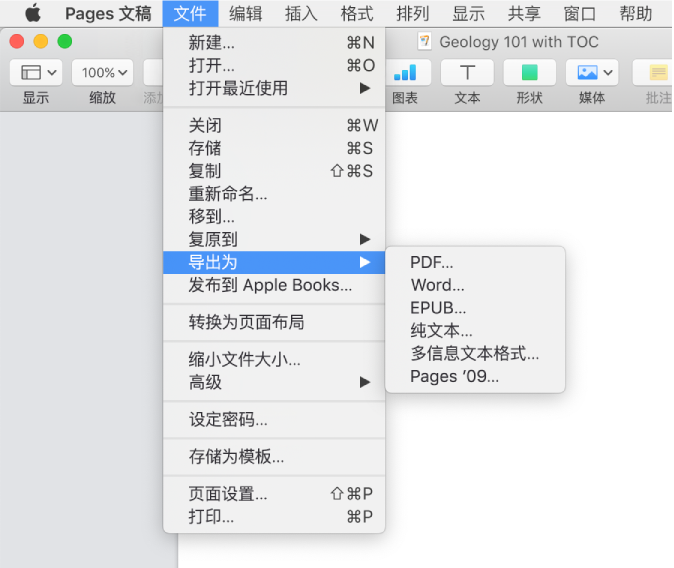Select 打印... menu entry
This screenshot has height=568, width=674.
tap(274, 516)
